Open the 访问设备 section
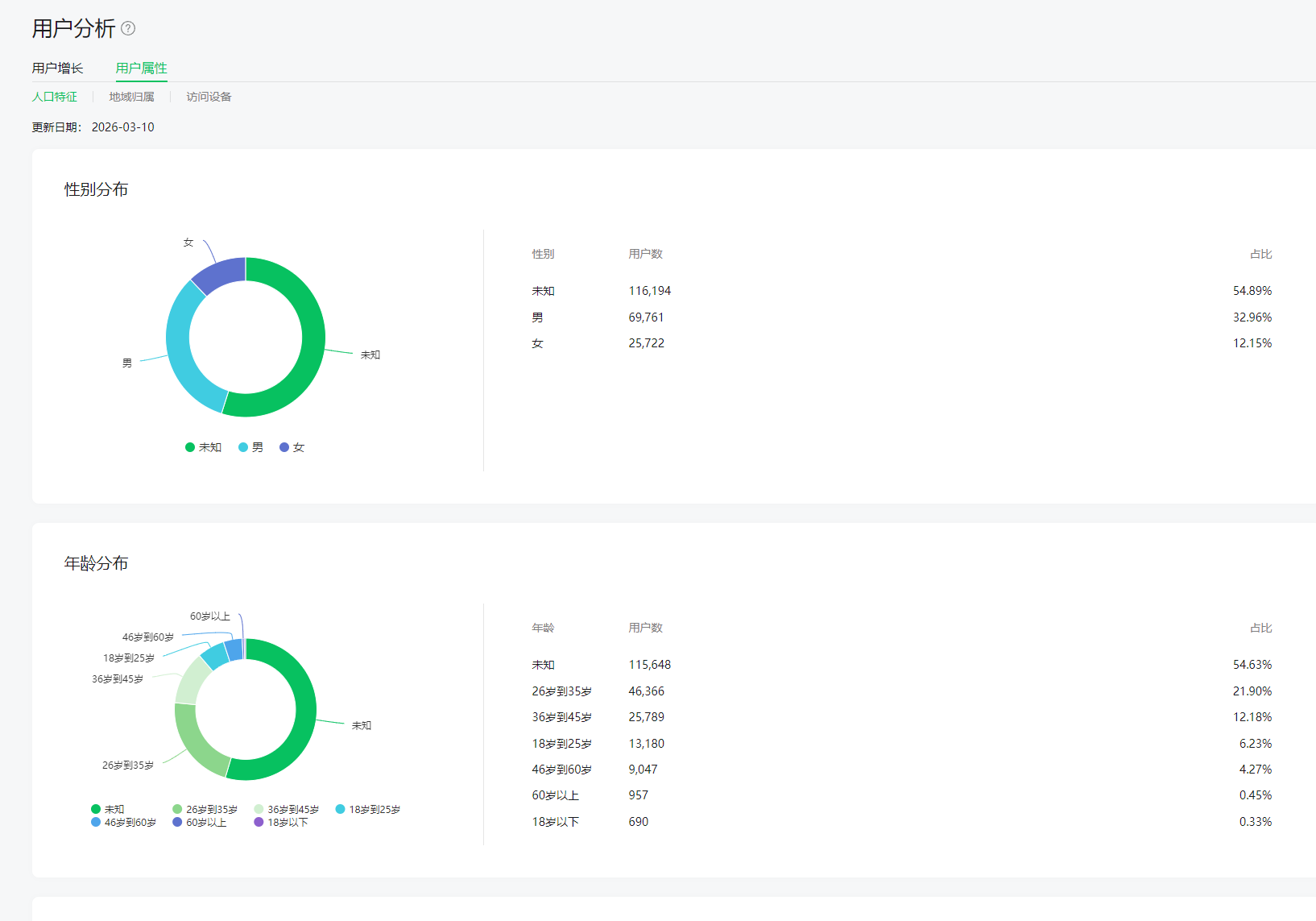Screen dimensions: 1316x921 click(209, 97)
